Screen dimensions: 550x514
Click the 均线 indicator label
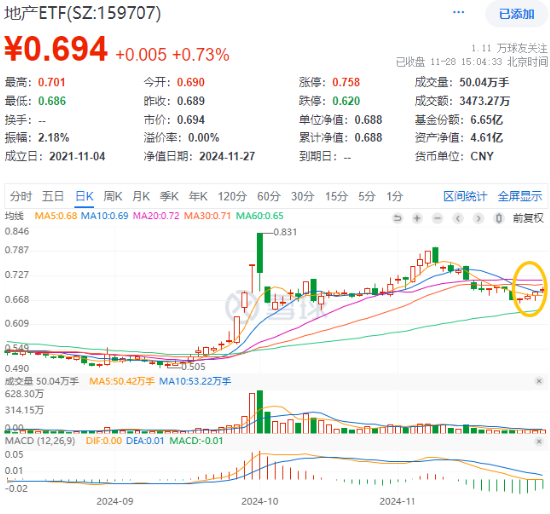[x=14, y=216]
